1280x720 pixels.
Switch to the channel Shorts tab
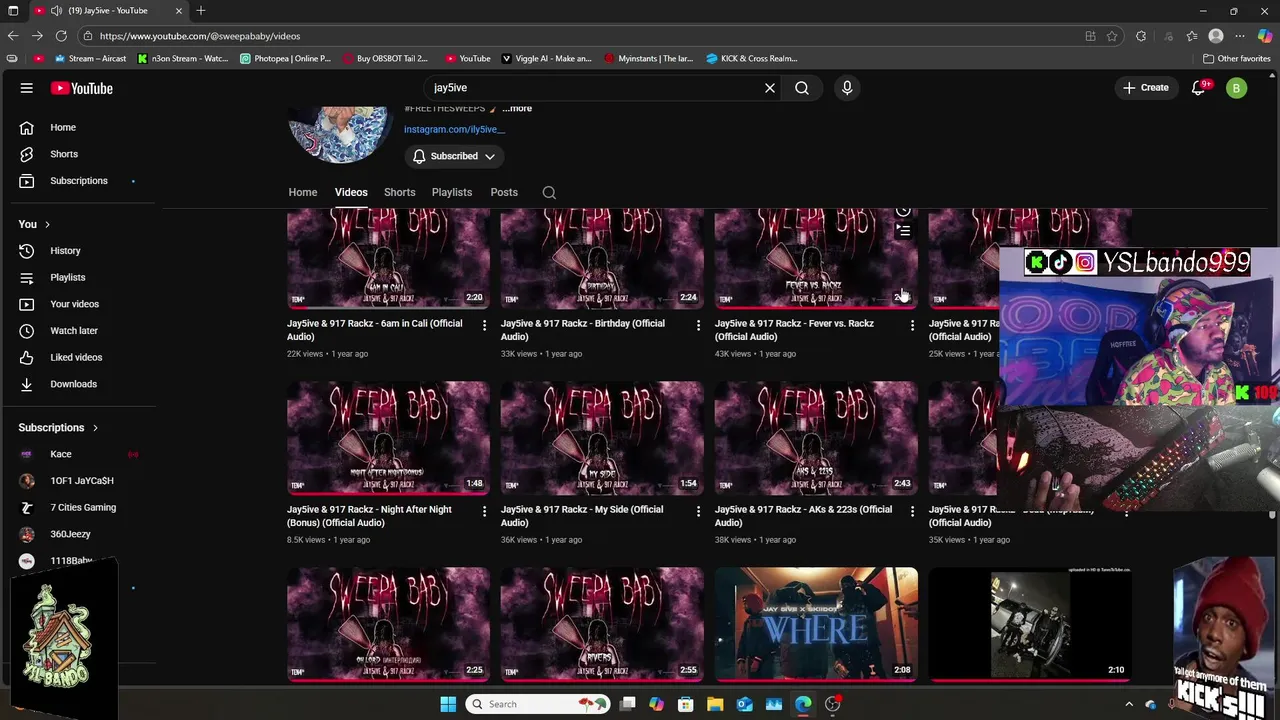pyautogui.click(x=399, y=192)
